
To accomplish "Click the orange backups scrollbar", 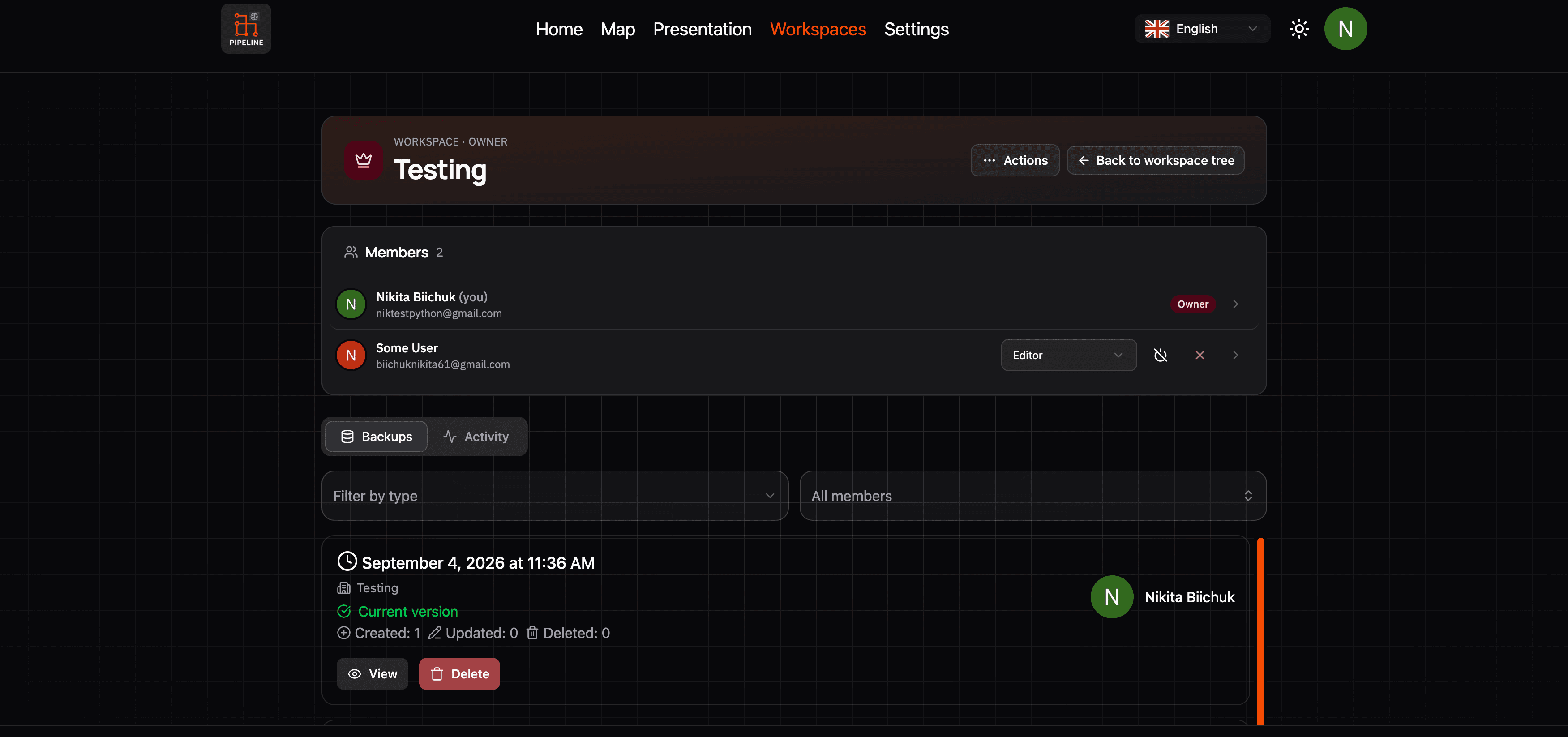I will 1260,631.
